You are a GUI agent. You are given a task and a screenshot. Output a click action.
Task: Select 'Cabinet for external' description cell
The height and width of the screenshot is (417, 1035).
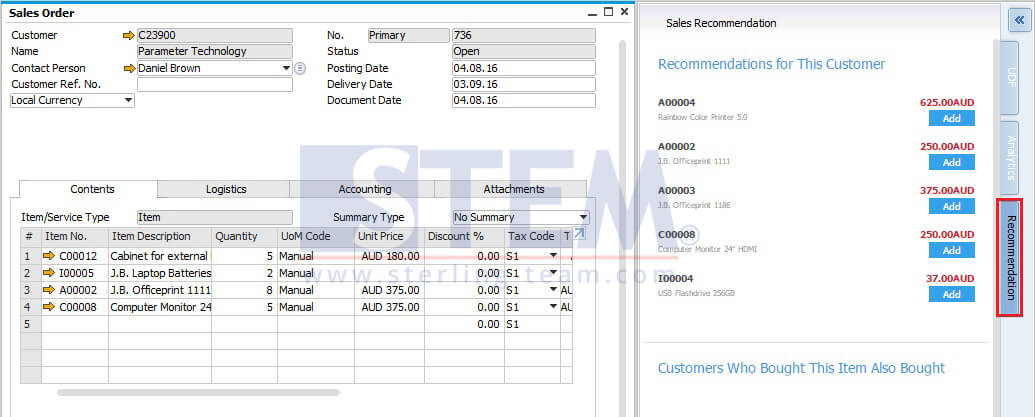tap(160, 256)
